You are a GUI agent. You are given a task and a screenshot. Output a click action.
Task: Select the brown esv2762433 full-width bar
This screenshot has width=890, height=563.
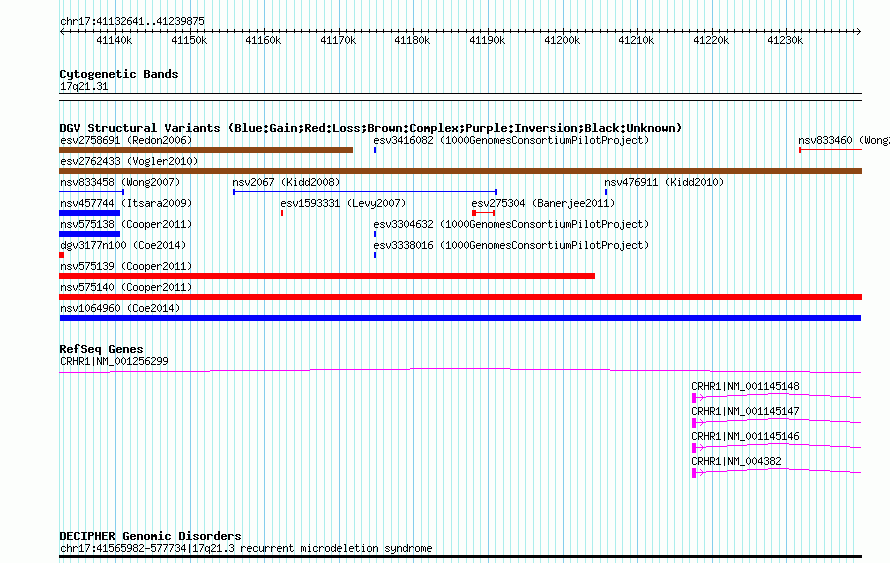pyautogui.click(x=460, y=171)
